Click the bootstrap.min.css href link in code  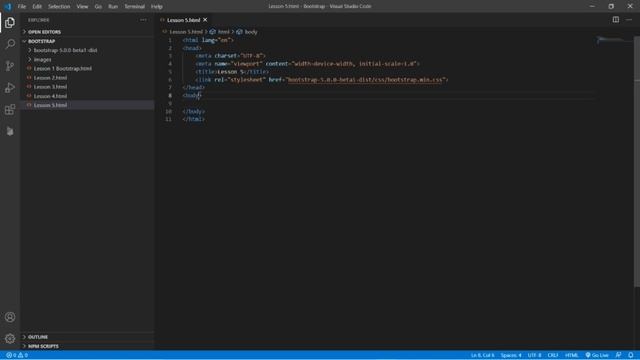(x=364, y=80)
